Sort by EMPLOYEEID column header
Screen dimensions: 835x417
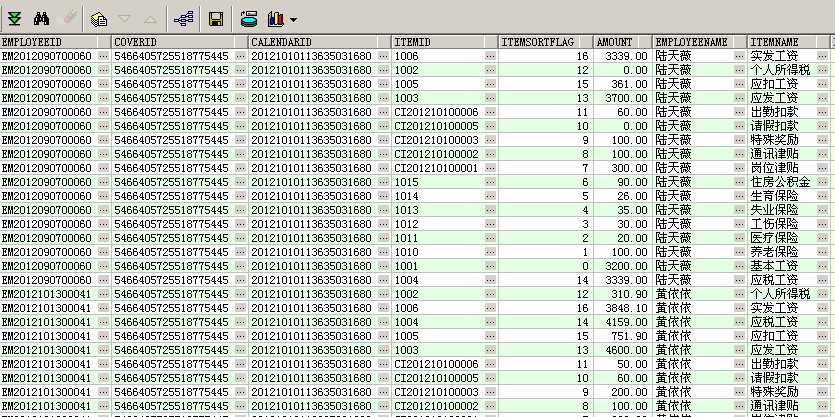click(55, 42)
